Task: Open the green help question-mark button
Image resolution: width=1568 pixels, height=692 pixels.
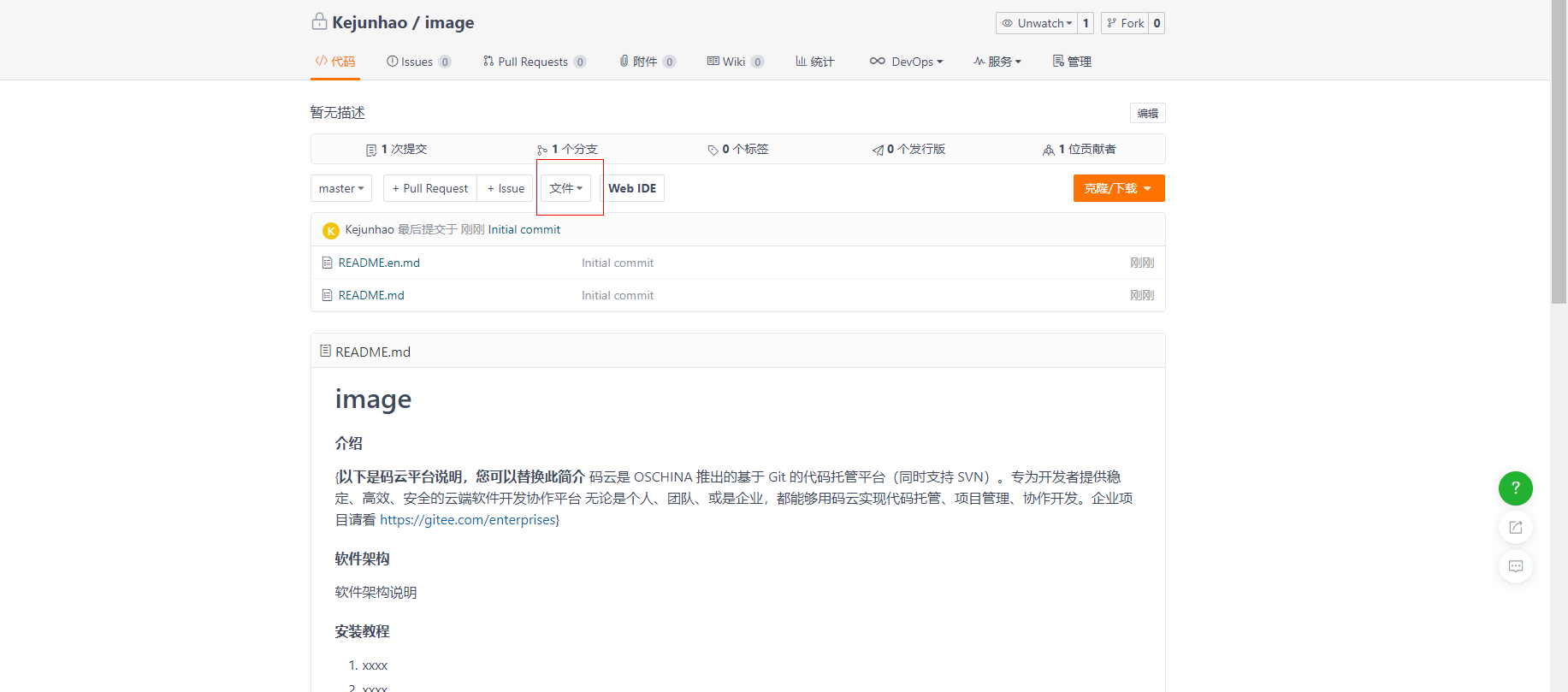Action: (1515, 488)
